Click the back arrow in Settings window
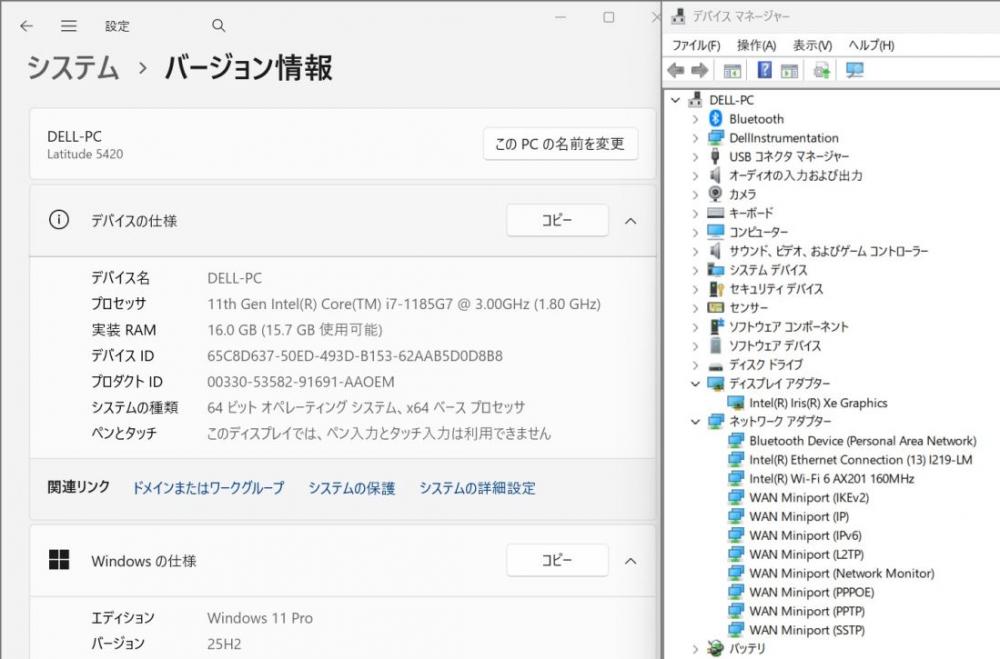Screen dimensions: 1000x659 27,26
